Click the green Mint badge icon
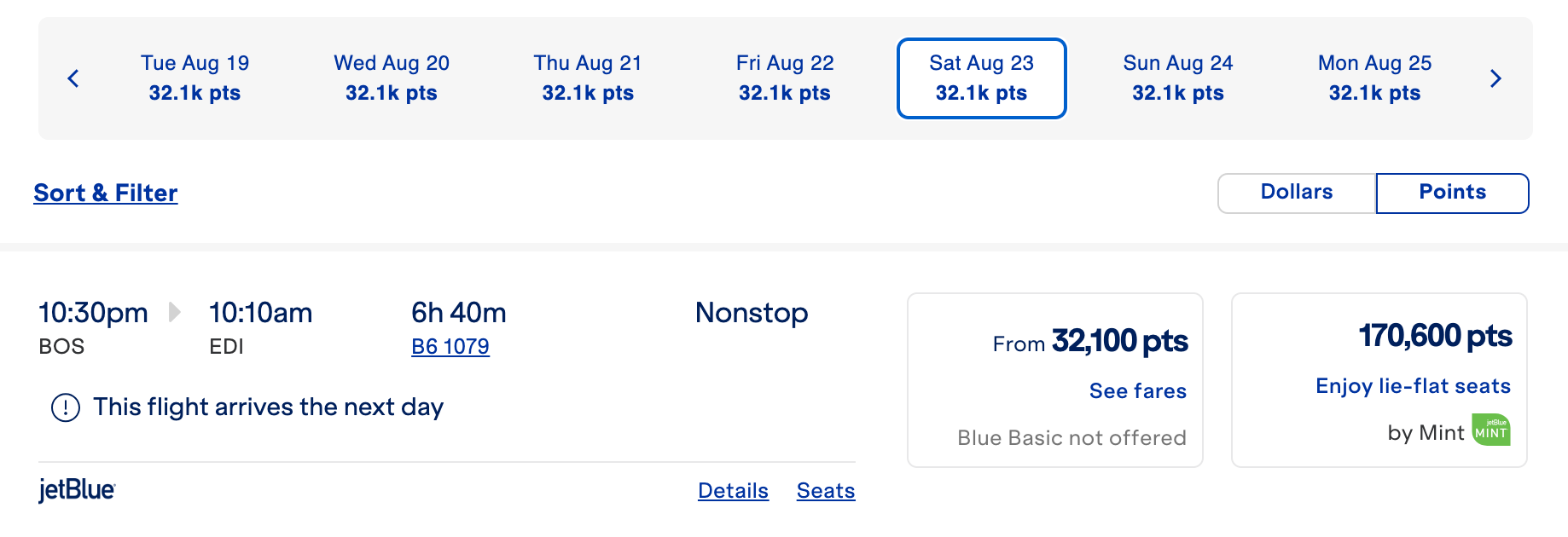The height and width of the screenshot is (537, 1568). 1491,430
